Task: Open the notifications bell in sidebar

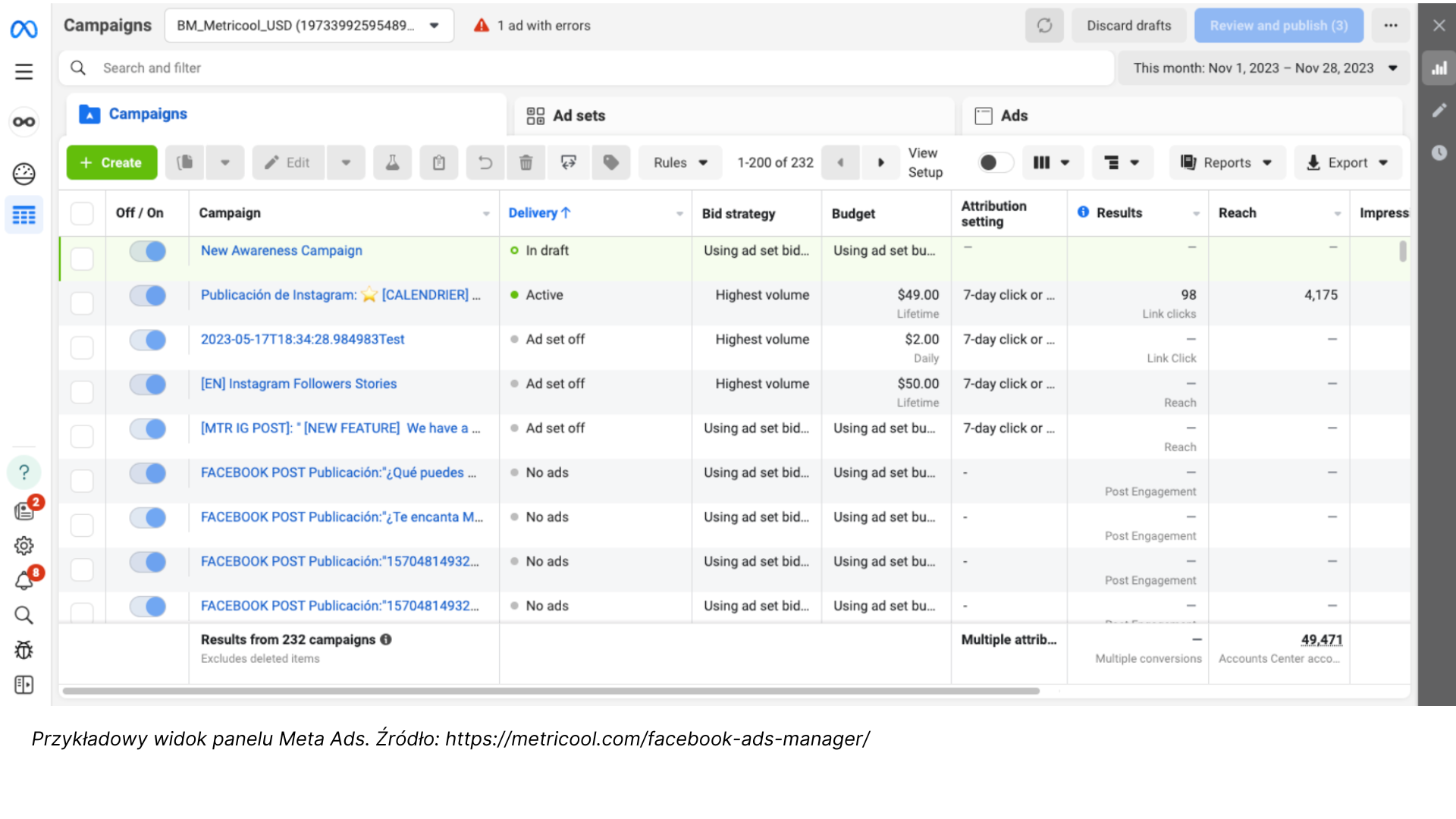Action: 24,581
